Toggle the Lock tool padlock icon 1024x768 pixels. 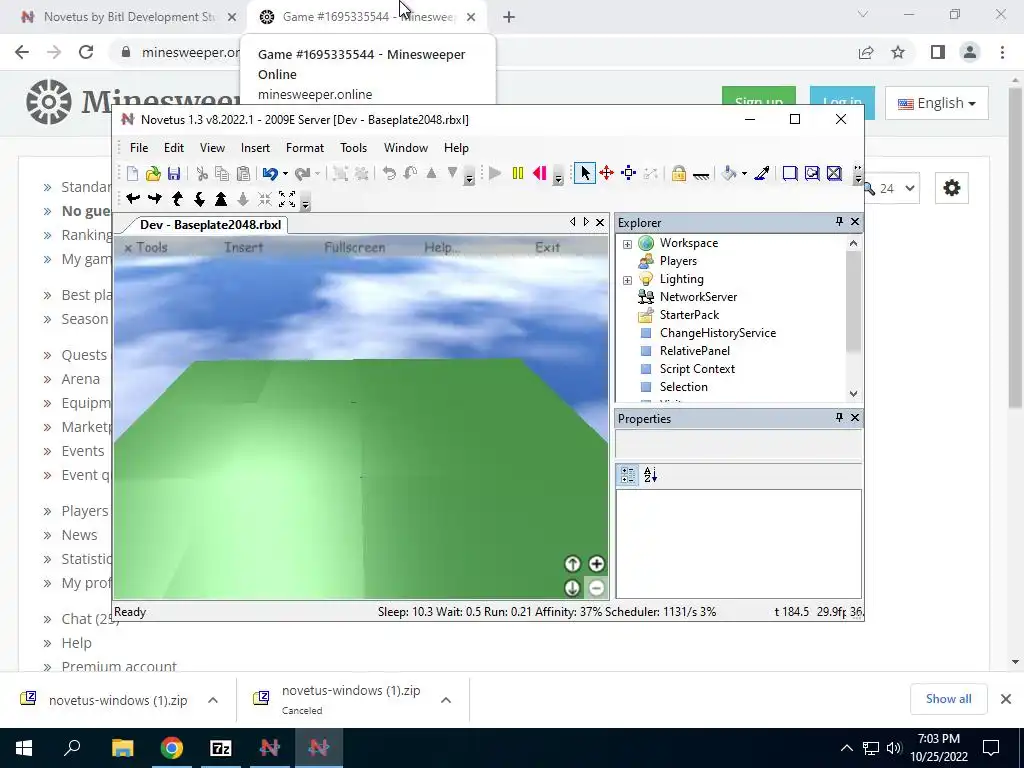pyautogui.click(x=679, y=174)
